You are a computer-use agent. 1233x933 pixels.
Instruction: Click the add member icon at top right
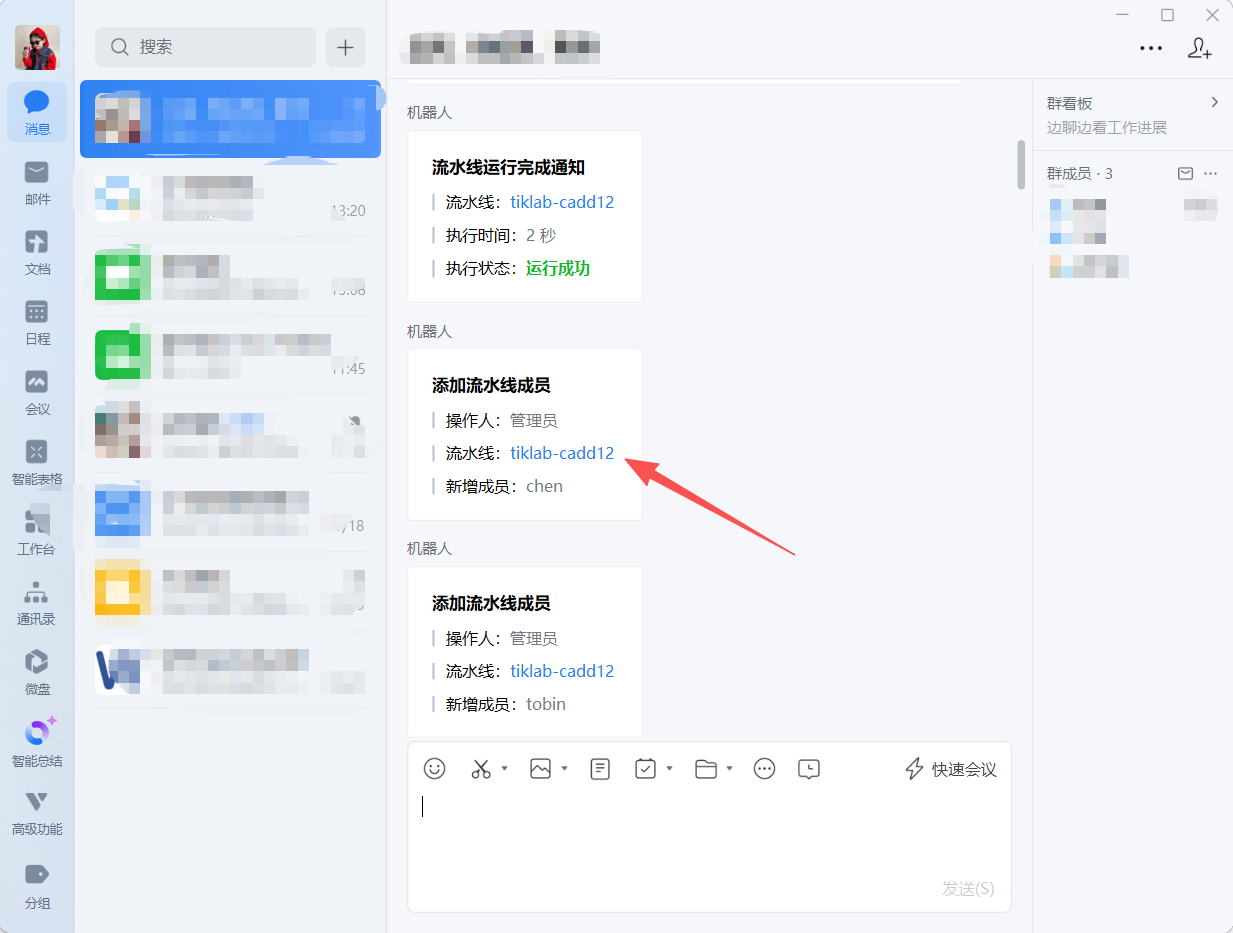pos(1200,48)
